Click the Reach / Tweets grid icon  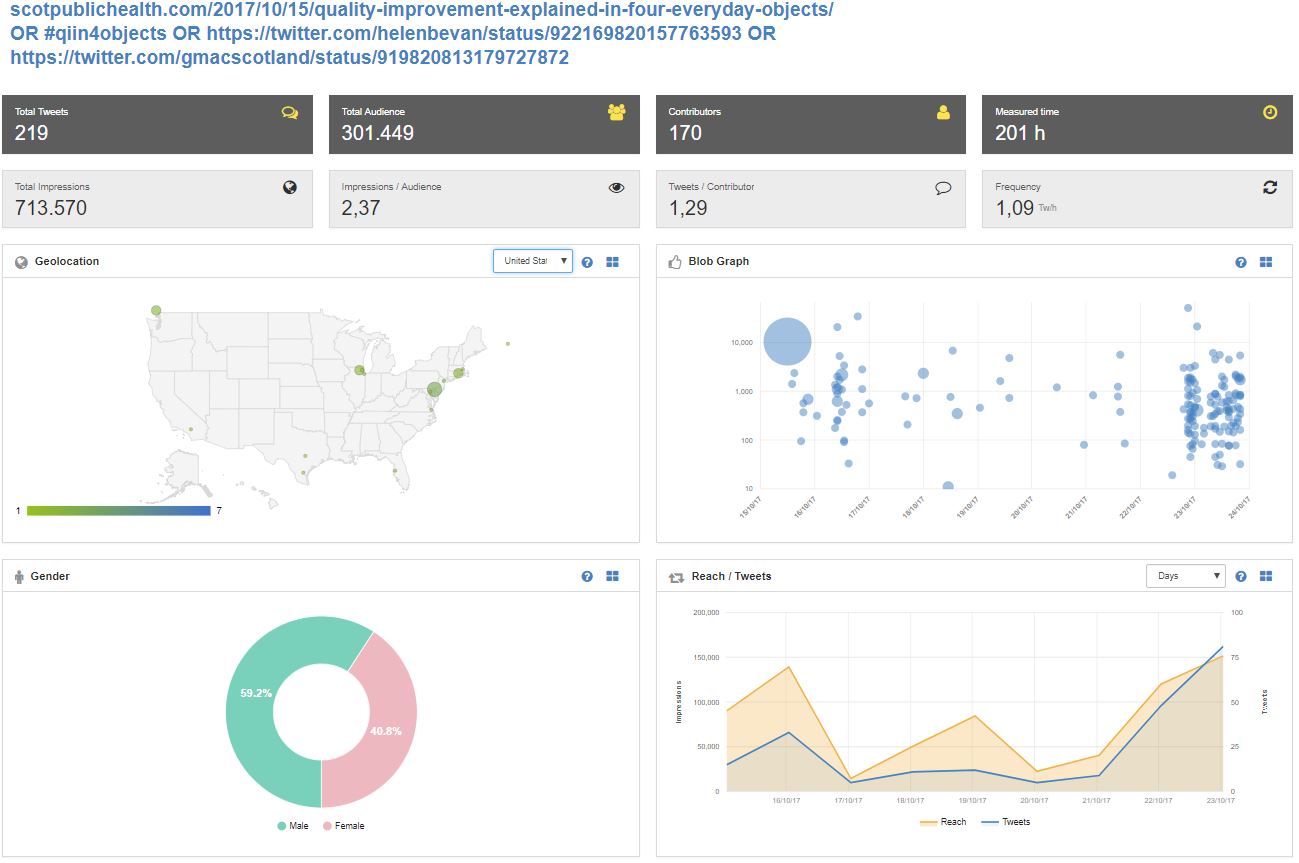click(1266, 577)
